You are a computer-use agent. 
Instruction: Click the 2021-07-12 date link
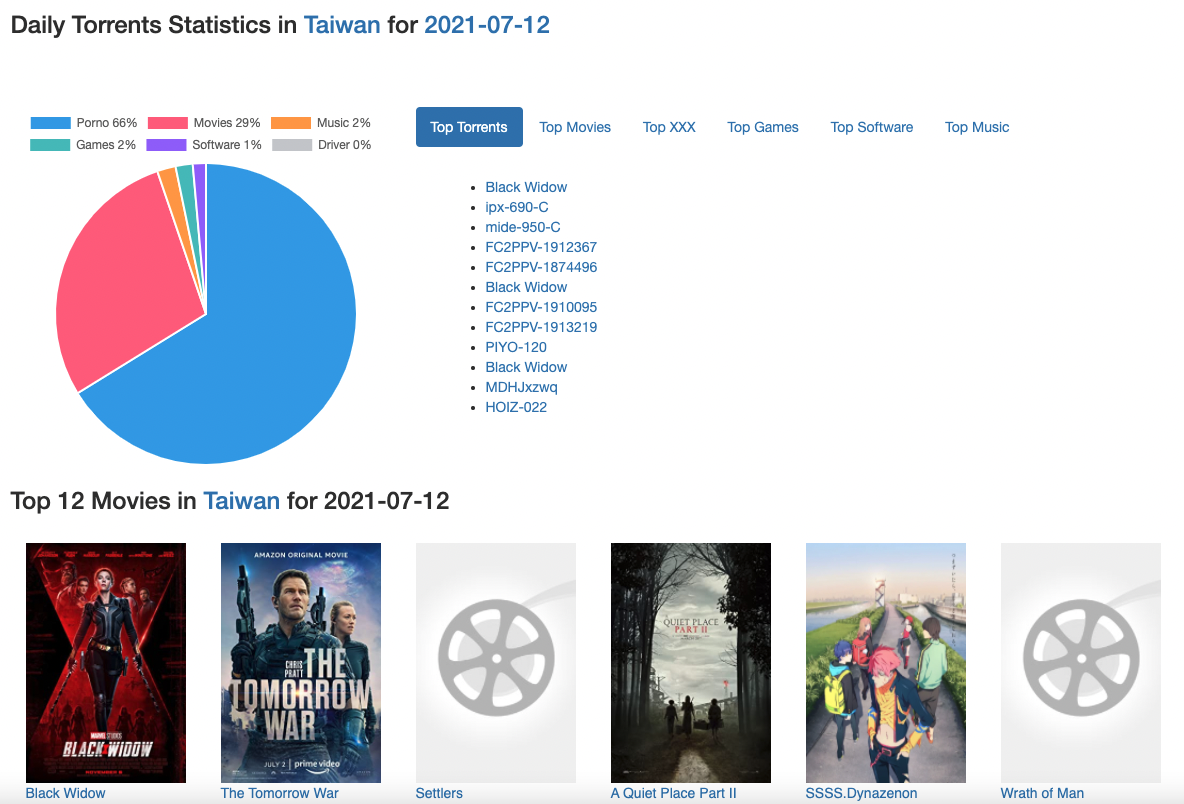(487, 25)
